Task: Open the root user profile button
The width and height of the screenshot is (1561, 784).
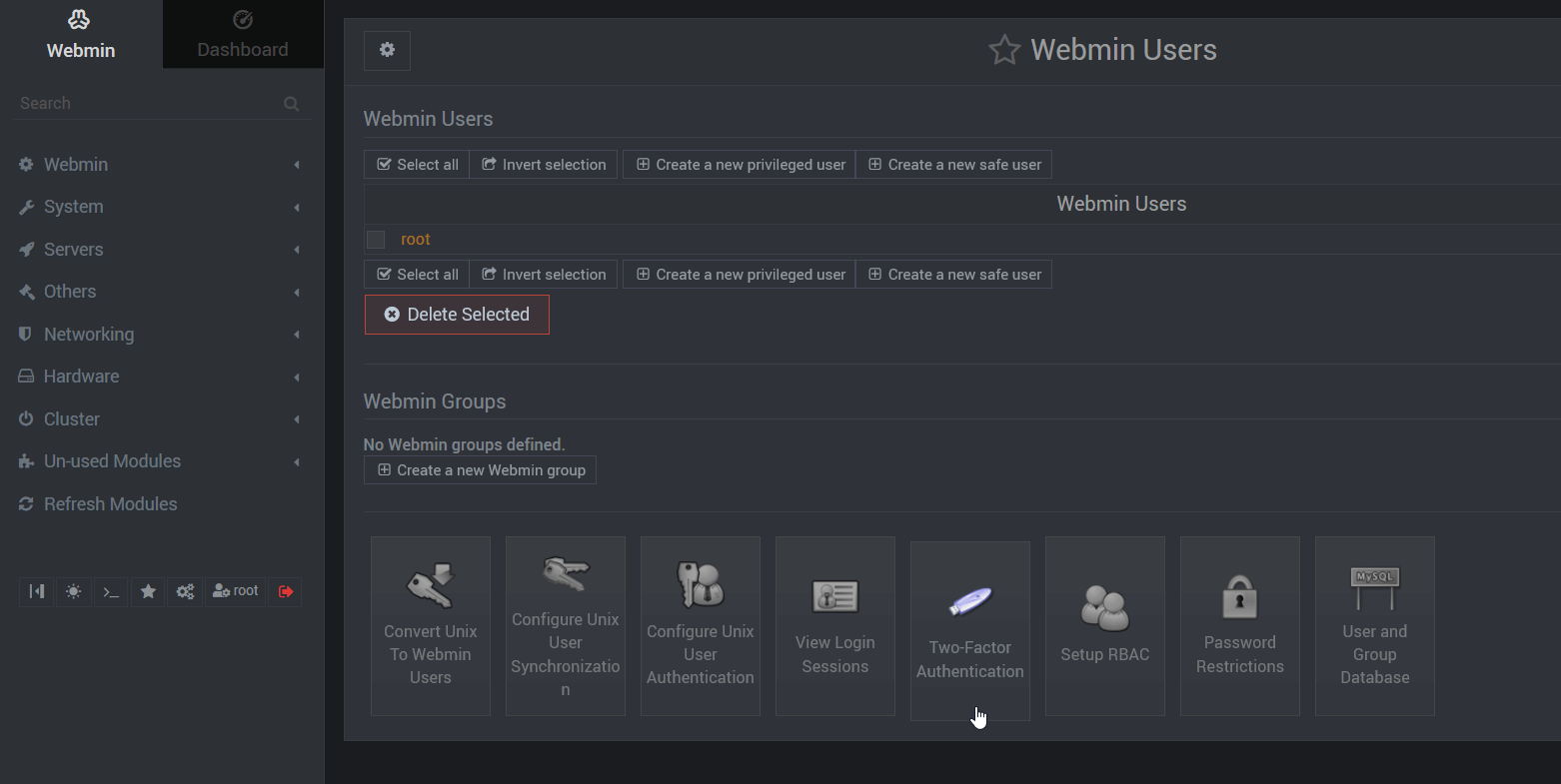Action: (x=236, y=591)
